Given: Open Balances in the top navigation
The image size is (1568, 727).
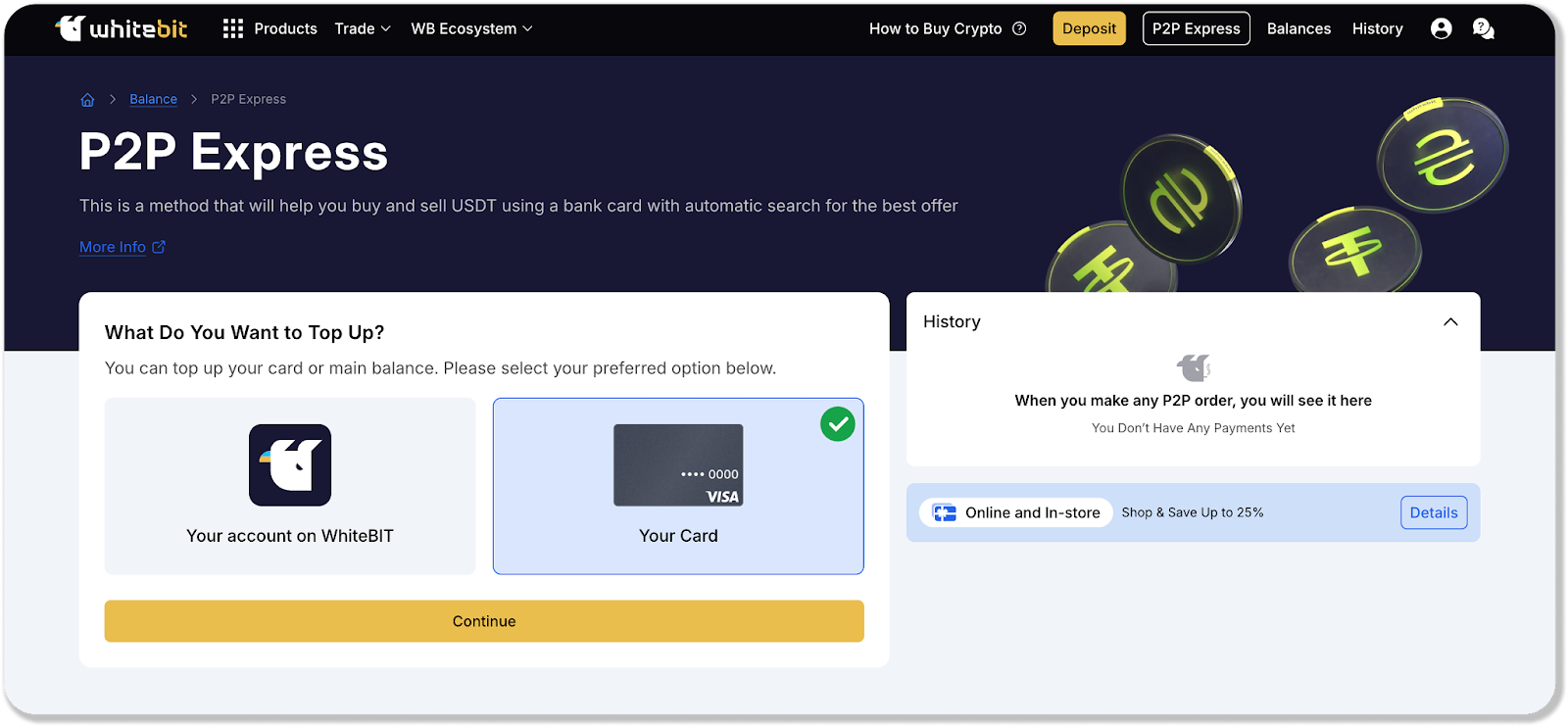Looking at the screenshot, I should click(1298, 28).
